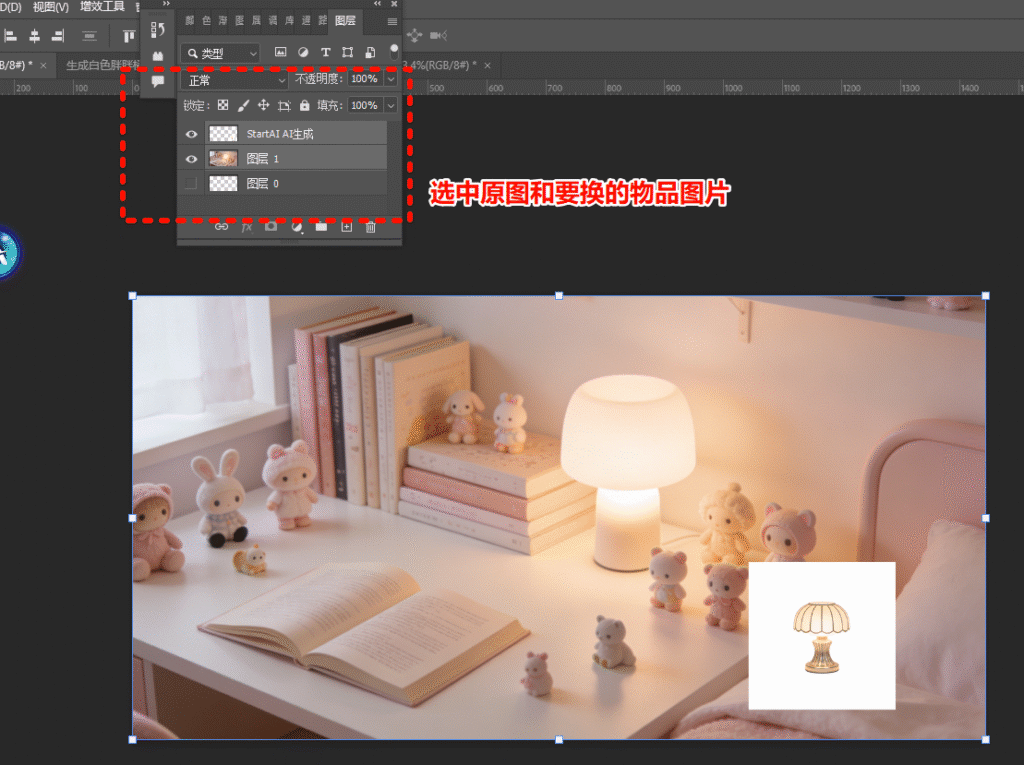Click the link layers chain icon

(x=222, y=227)
